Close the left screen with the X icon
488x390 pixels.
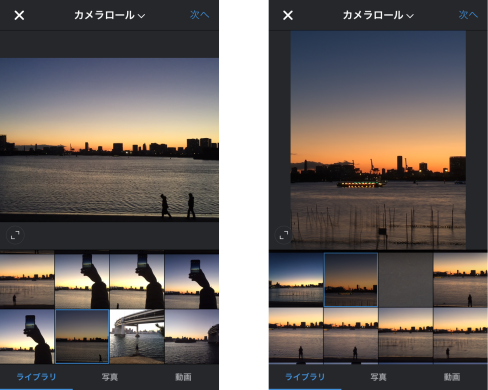click(19, 15)
